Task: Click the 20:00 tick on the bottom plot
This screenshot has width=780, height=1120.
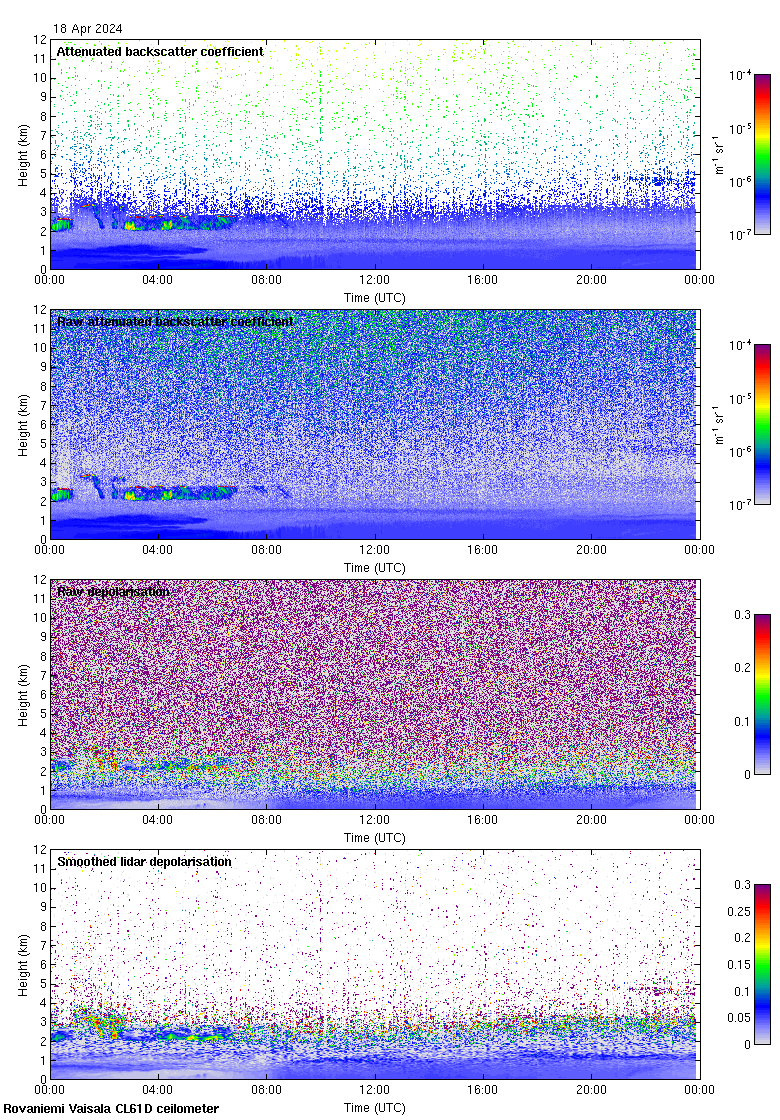Action: [x=591, y=1091]
